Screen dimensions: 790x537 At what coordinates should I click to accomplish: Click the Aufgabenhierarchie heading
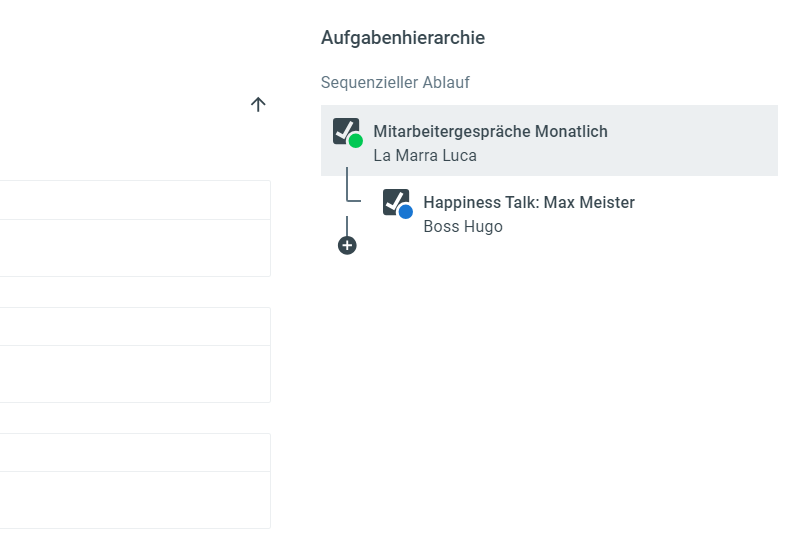coord(402,38)
